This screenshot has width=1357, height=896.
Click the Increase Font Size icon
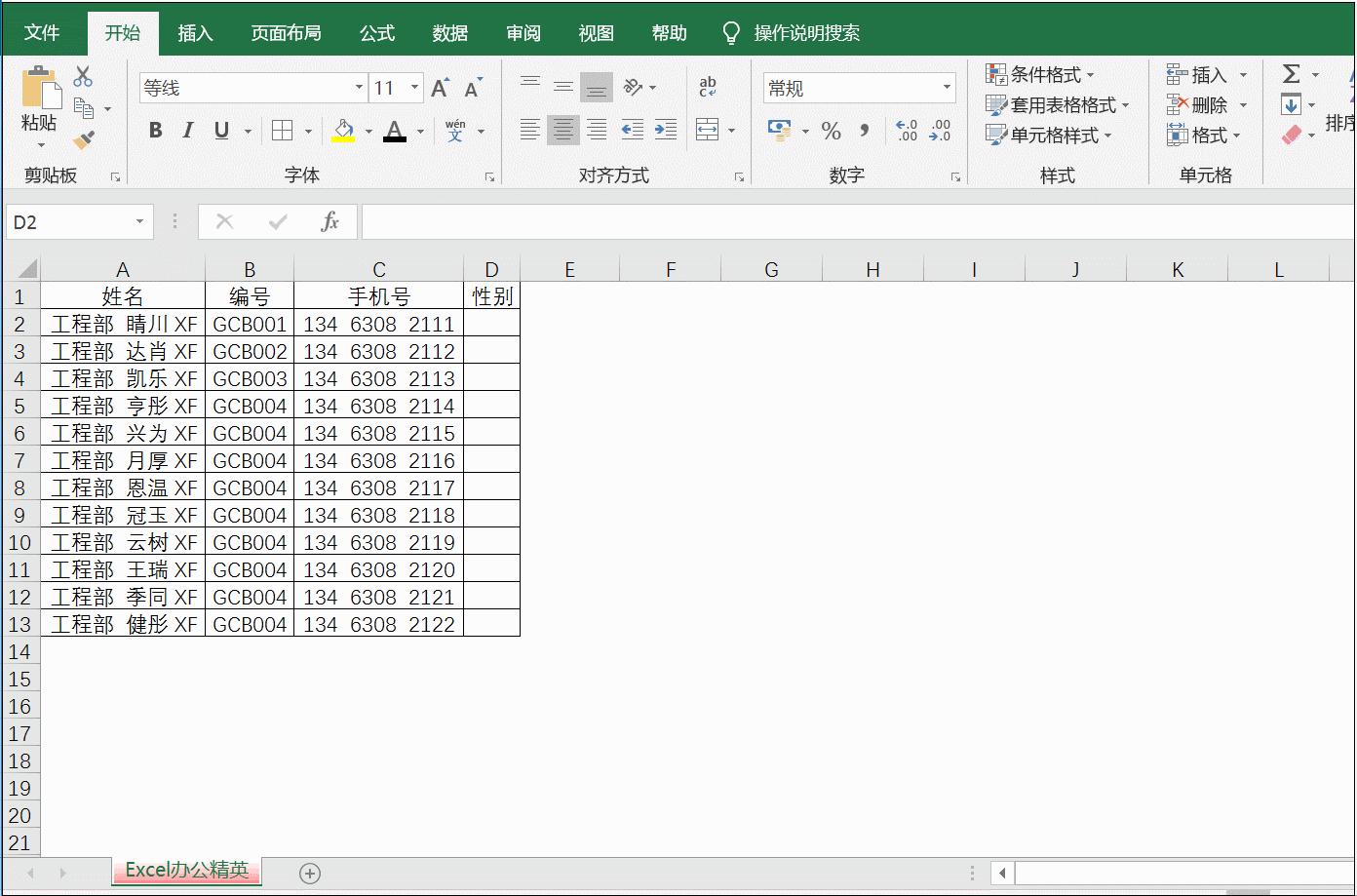pos(439,86)
